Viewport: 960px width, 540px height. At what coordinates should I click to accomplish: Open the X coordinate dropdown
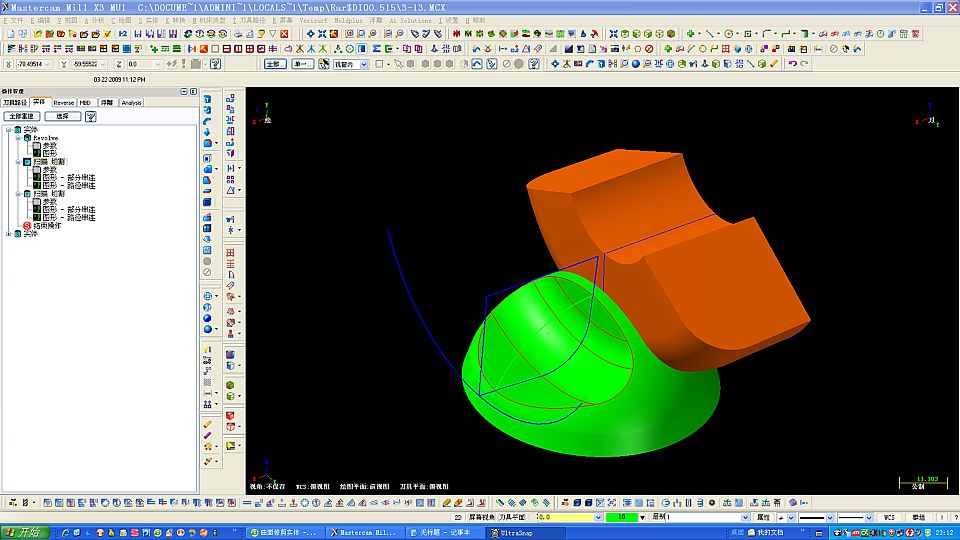coord(48,64)
